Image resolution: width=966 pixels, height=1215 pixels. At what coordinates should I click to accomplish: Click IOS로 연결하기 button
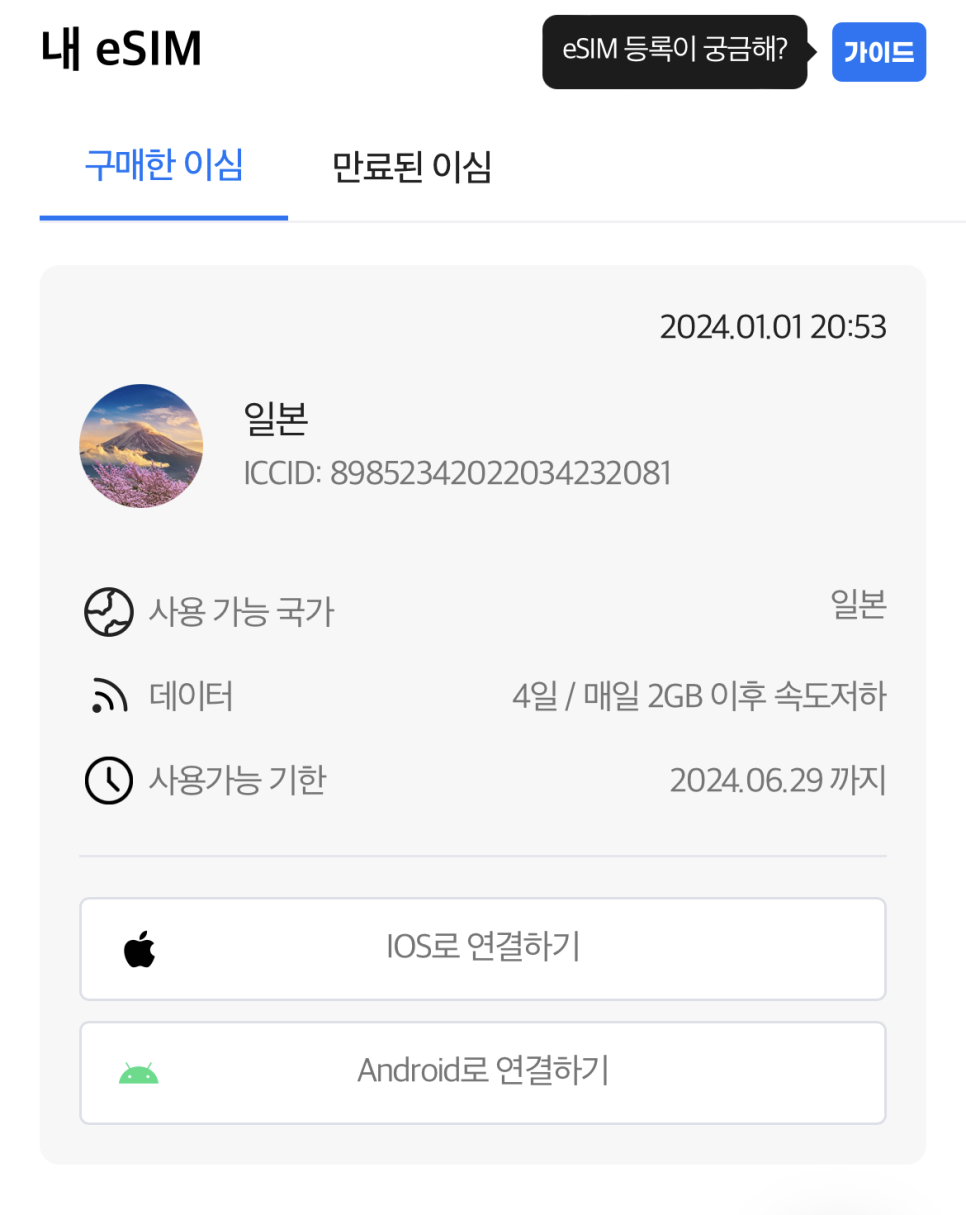[483, 949]
